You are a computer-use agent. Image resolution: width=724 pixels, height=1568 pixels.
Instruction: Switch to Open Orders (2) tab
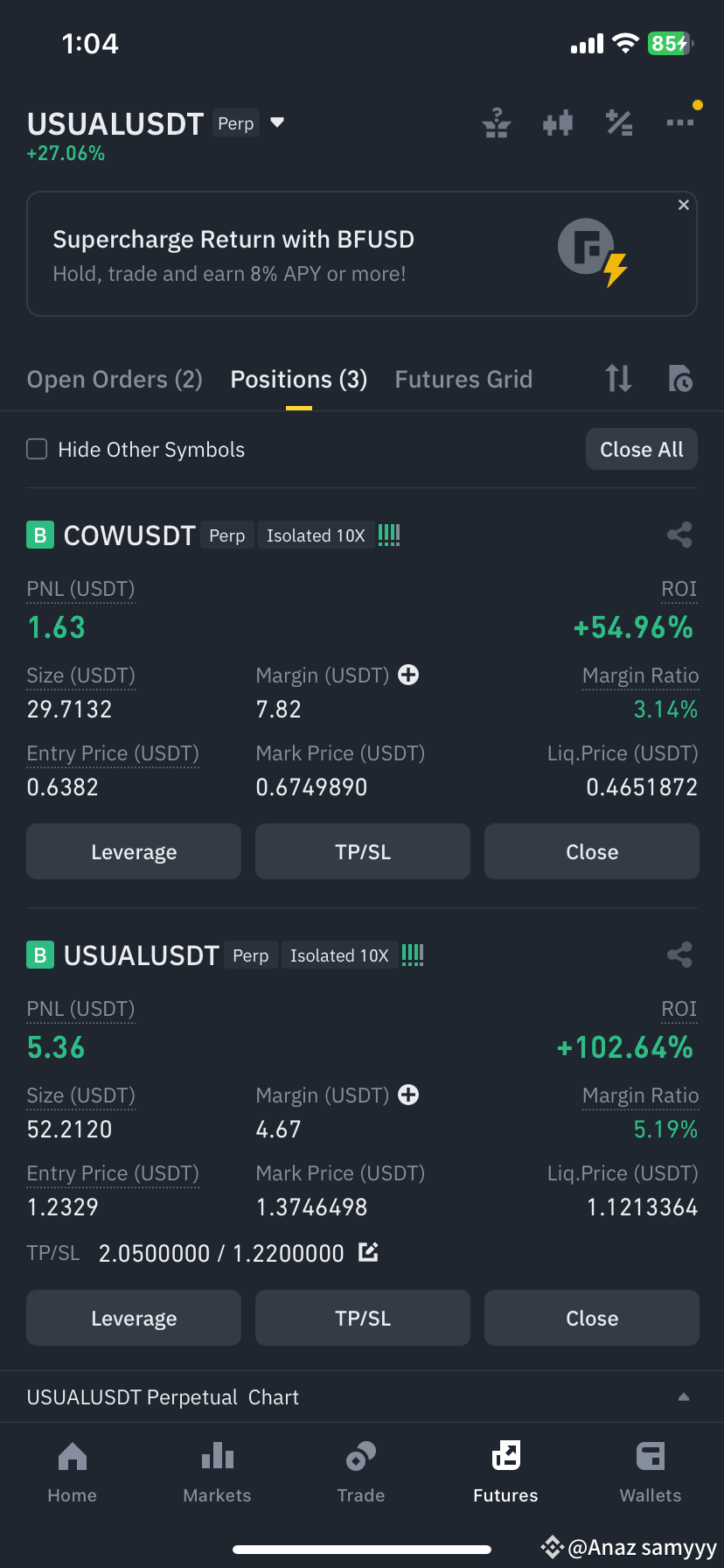115,379
